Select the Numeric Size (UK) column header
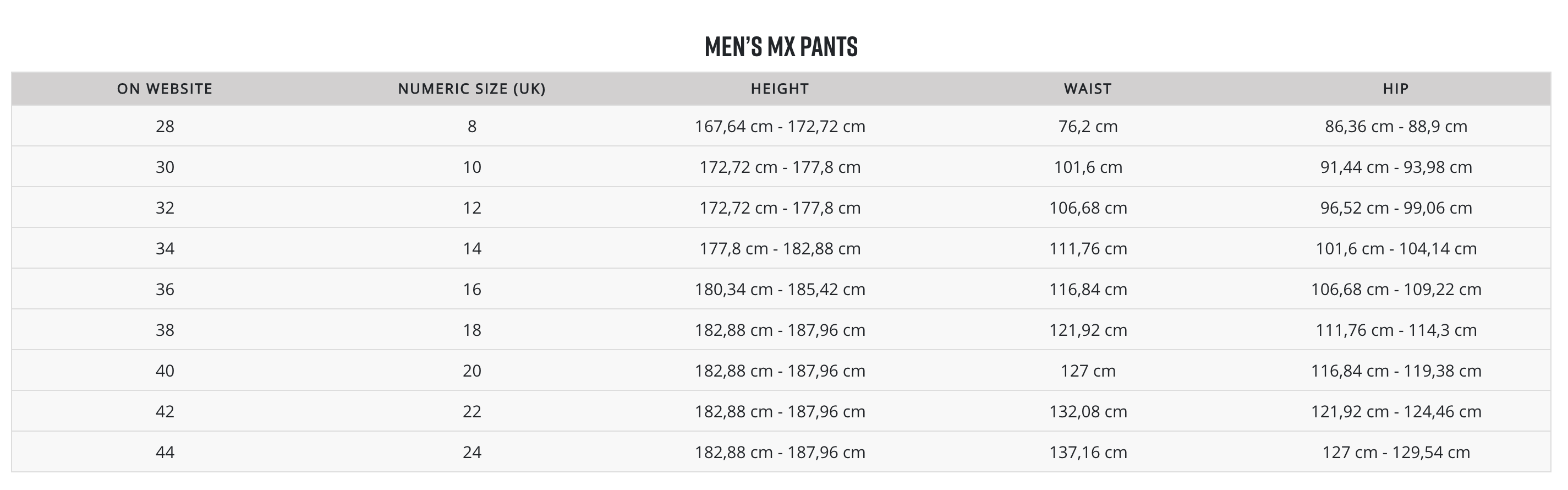Viewport: 1568px width, 490px height. click(x=472, y=89)
